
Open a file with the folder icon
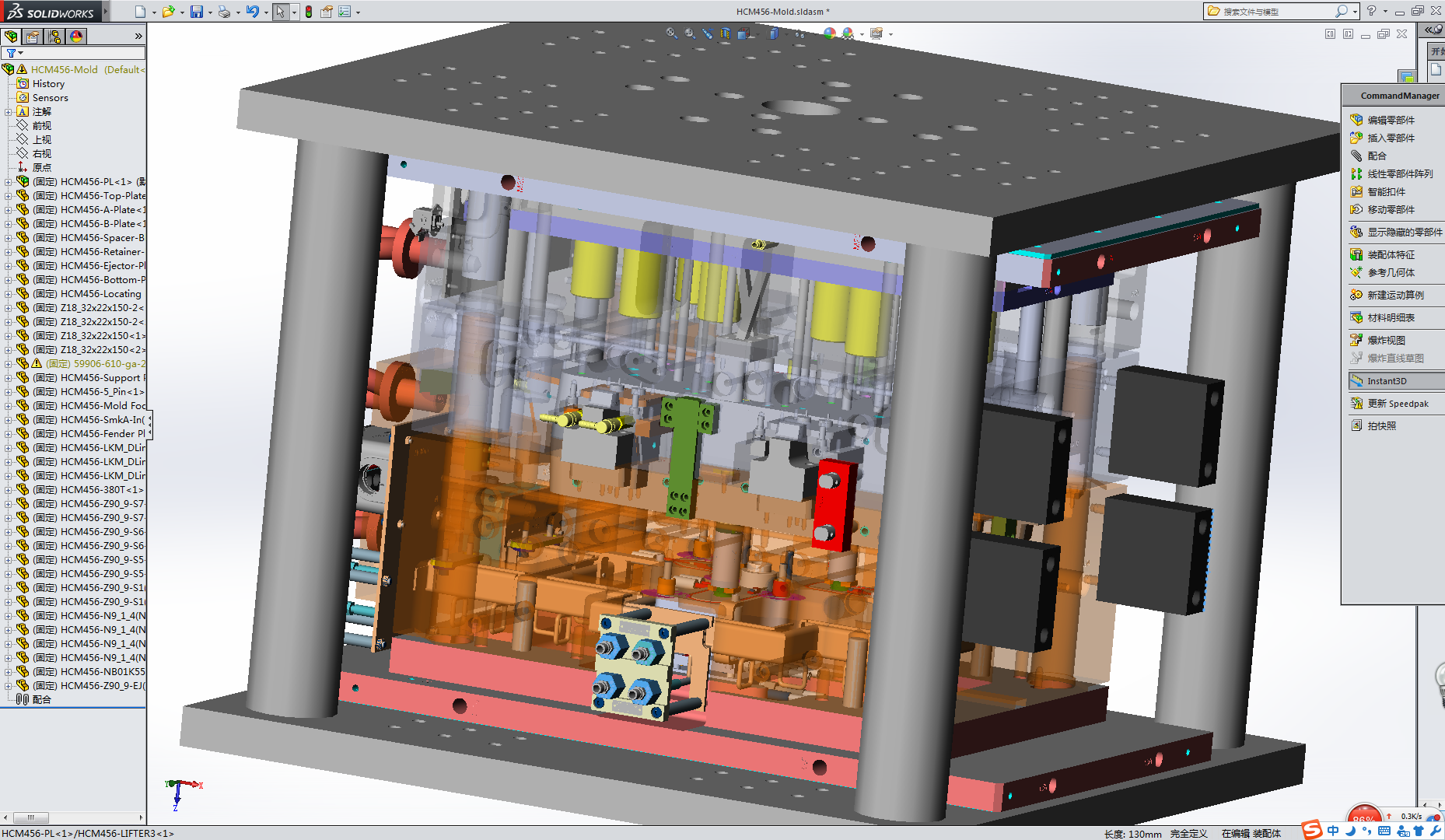pos(167,12)
